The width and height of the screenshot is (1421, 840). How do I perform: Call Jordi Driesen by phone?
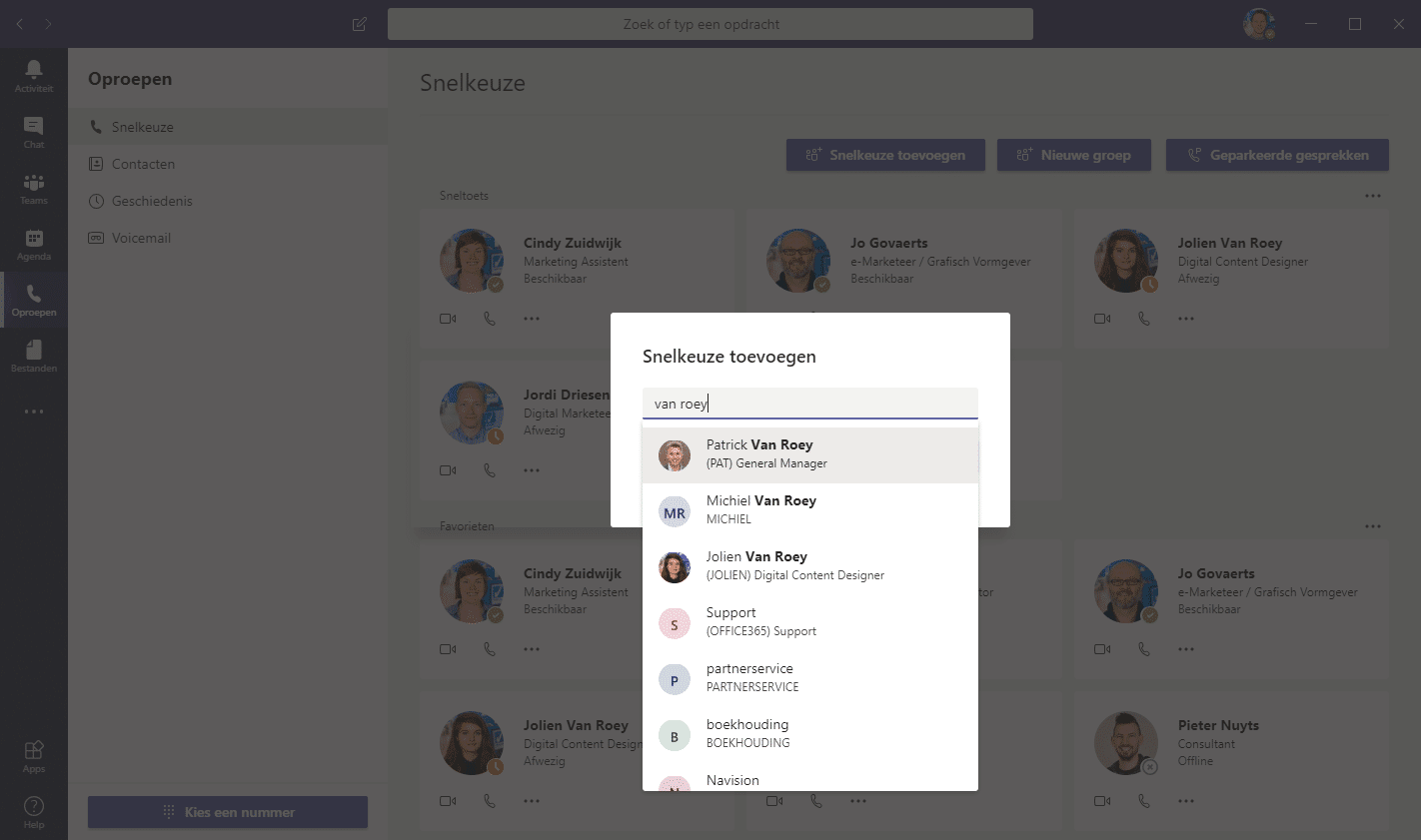click(x=490, y=470)
